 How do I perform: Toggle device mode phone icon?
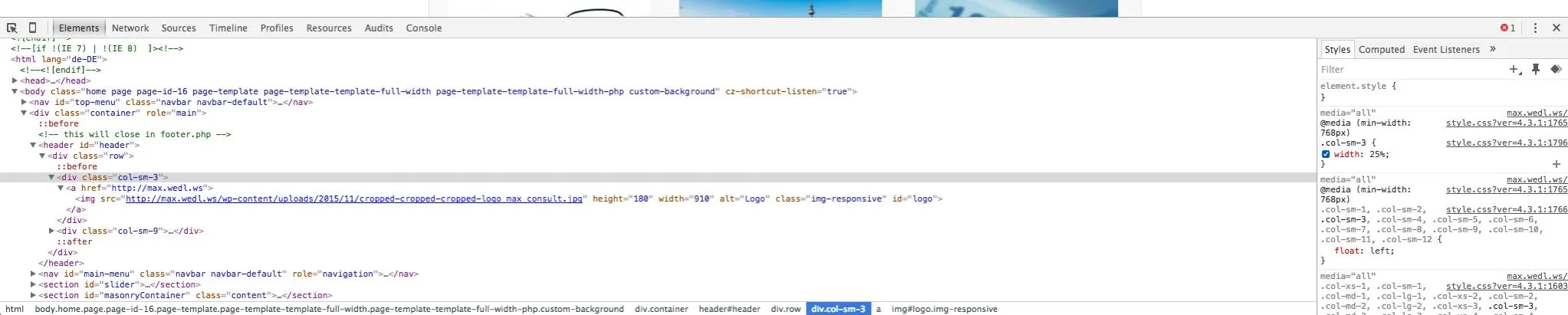point(32,28)
